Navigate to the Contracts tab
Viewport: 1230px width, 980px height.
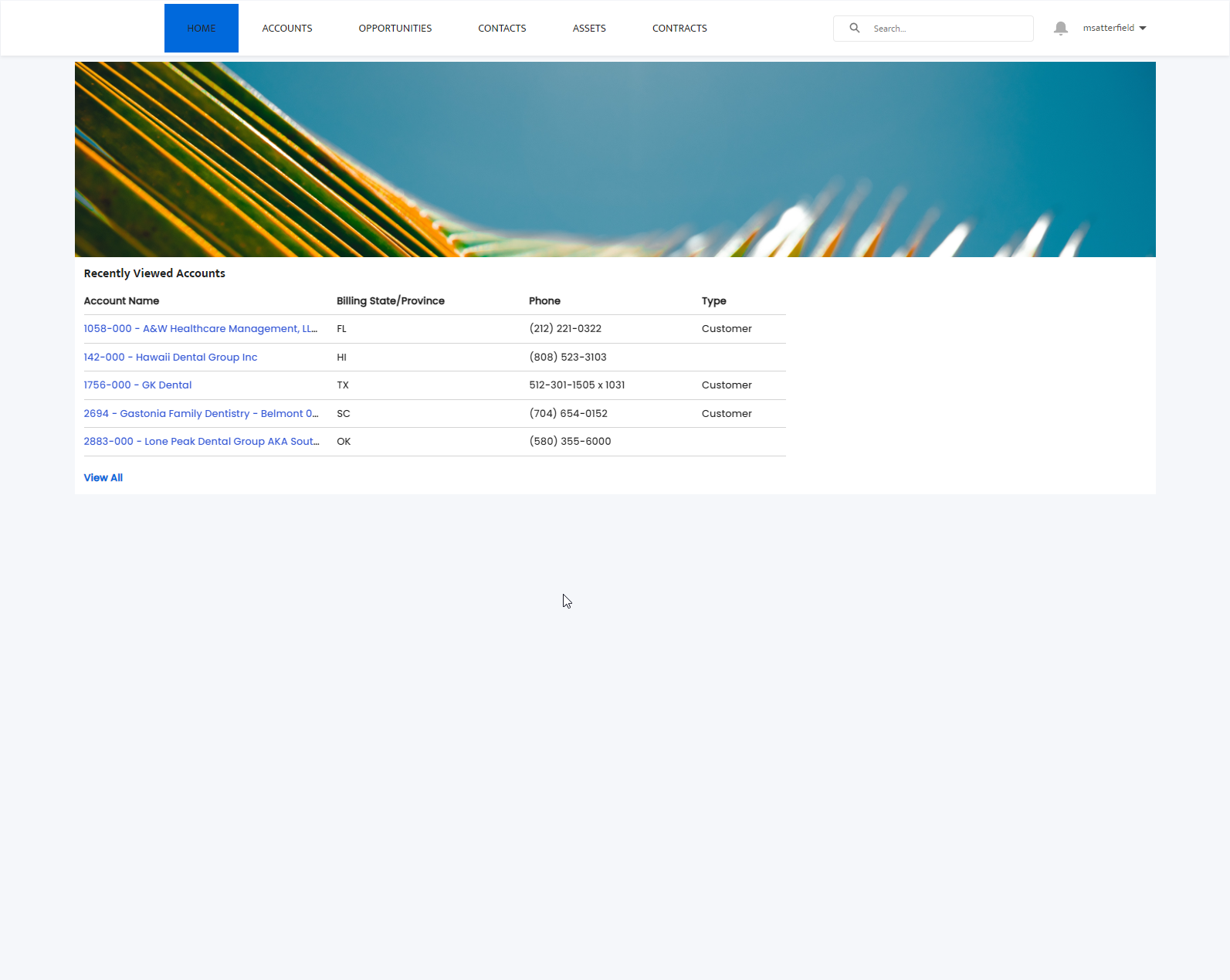pos(679,29)
